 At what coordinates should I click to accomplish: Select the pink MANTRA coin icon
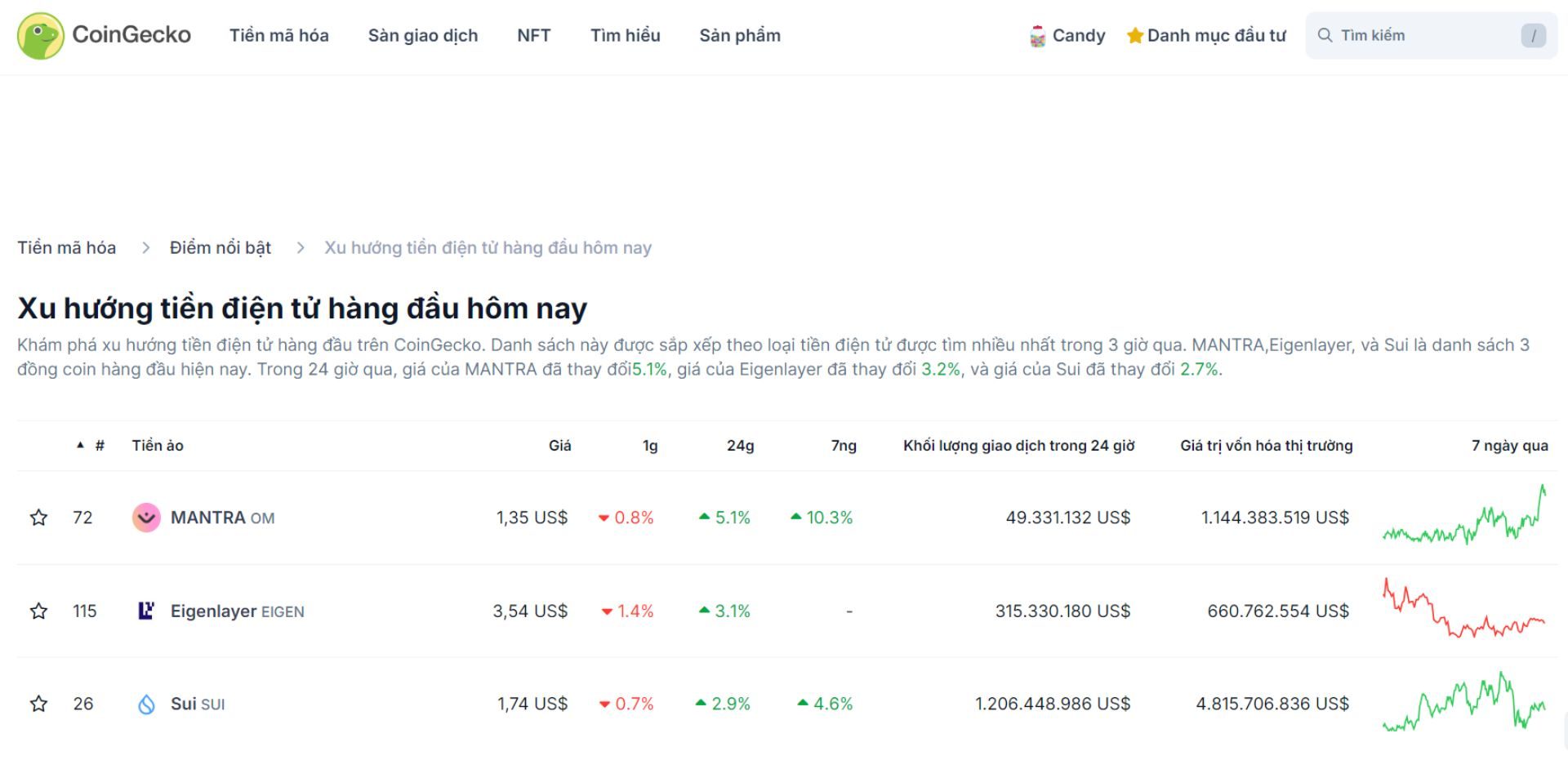click(146, 517)
